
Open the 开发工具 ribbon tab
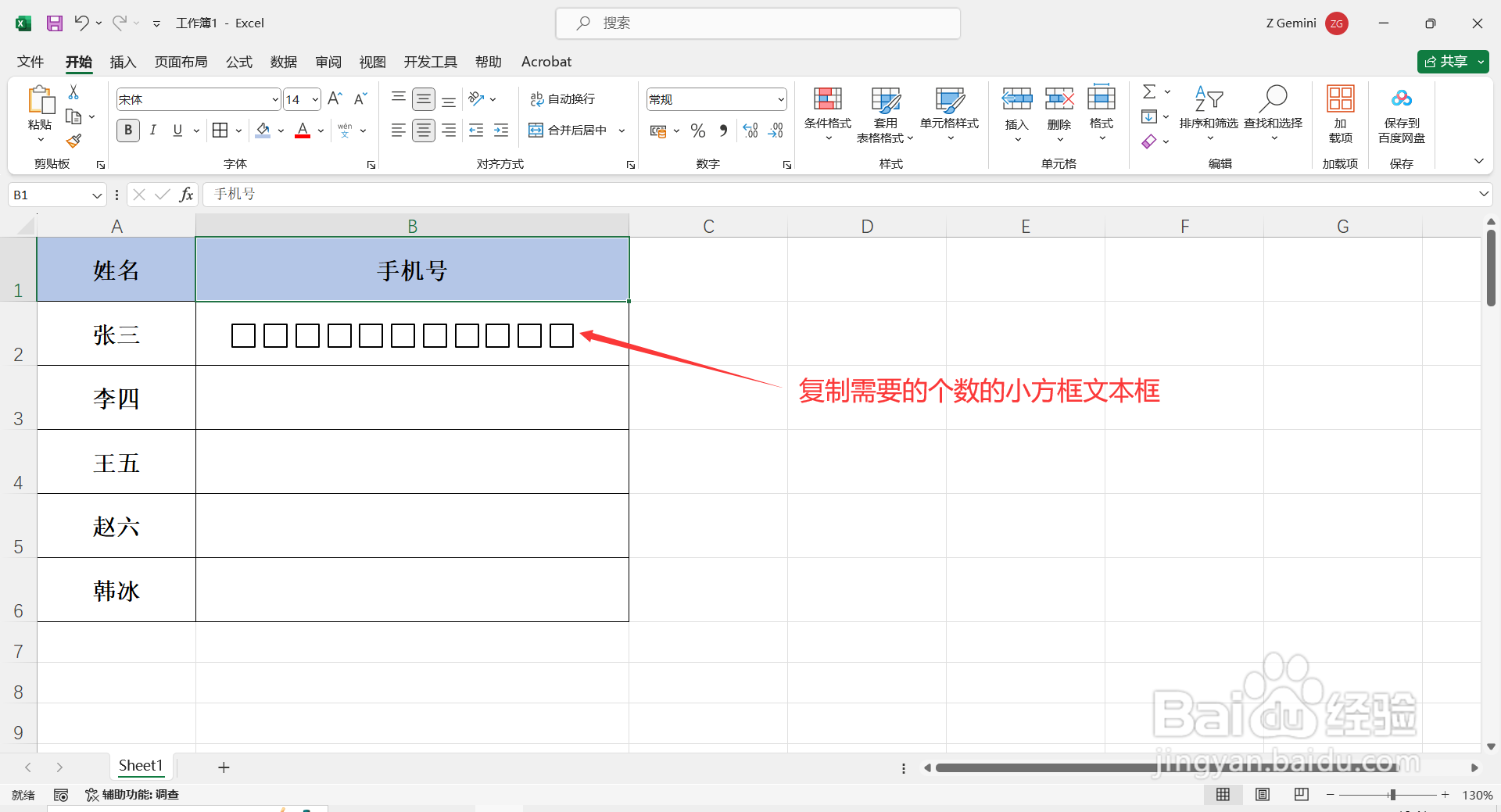(429, 61)
